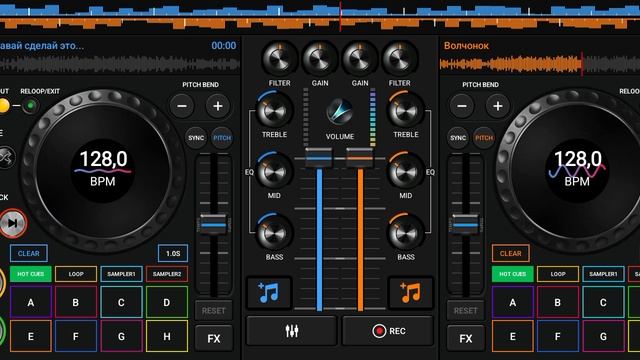Click left deck pitch slider handle
Screen dimensions: 640x360
(213, 224)
